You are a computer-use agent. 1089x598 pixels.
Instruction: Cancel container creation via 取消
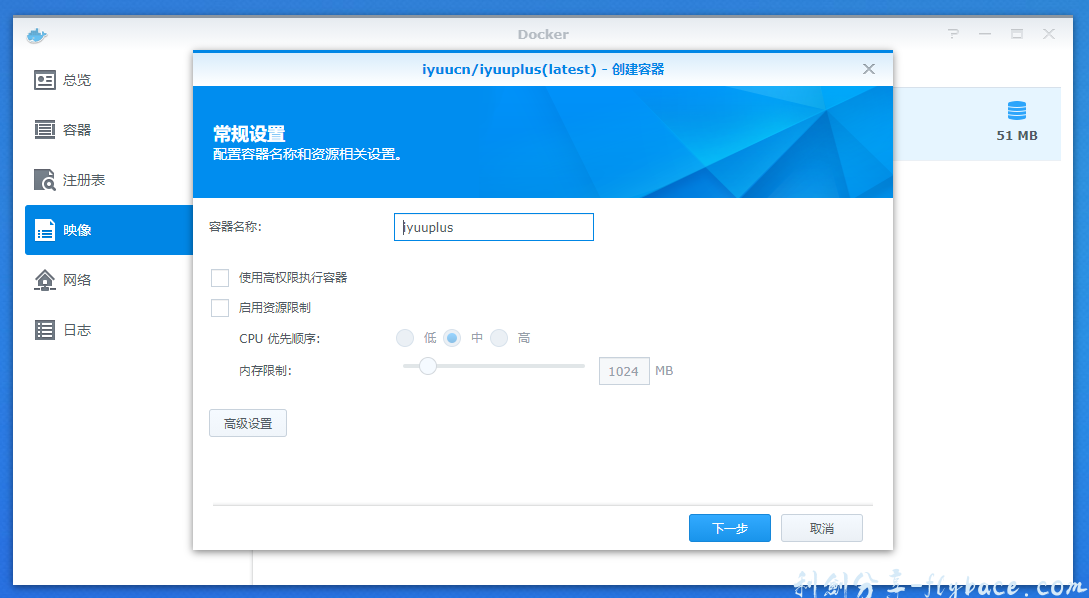point(821,527)
